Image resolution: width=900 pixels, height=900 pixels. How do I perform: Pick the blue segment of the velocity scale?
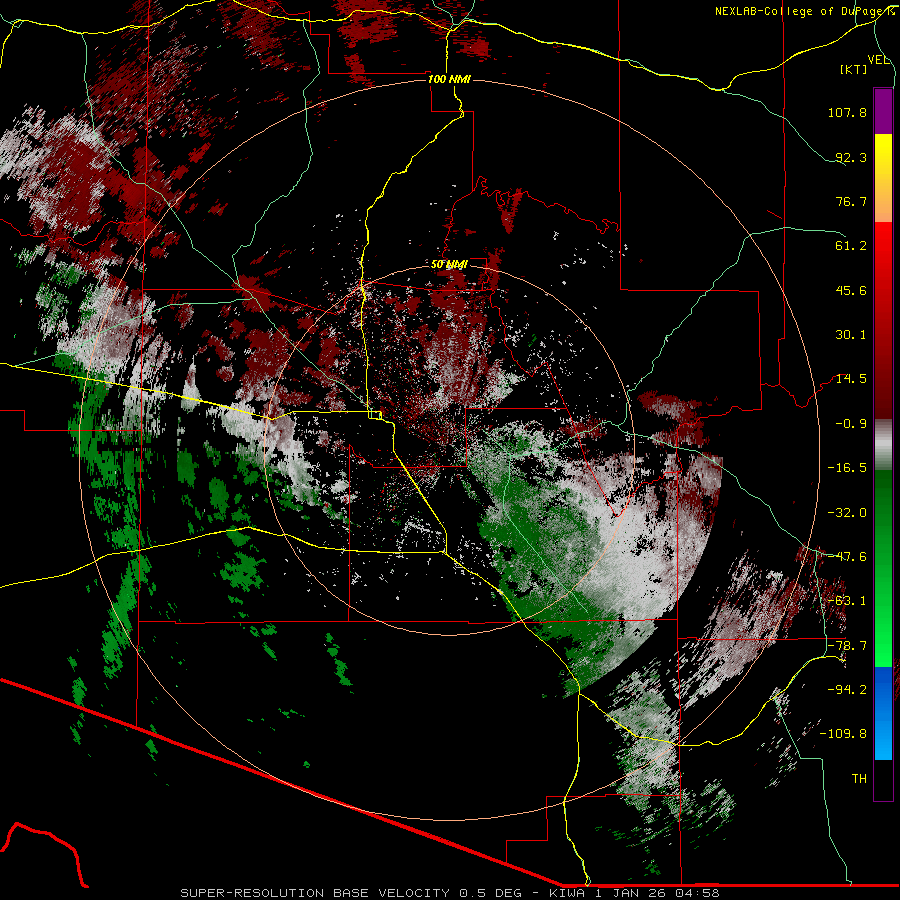pos(883,713)
